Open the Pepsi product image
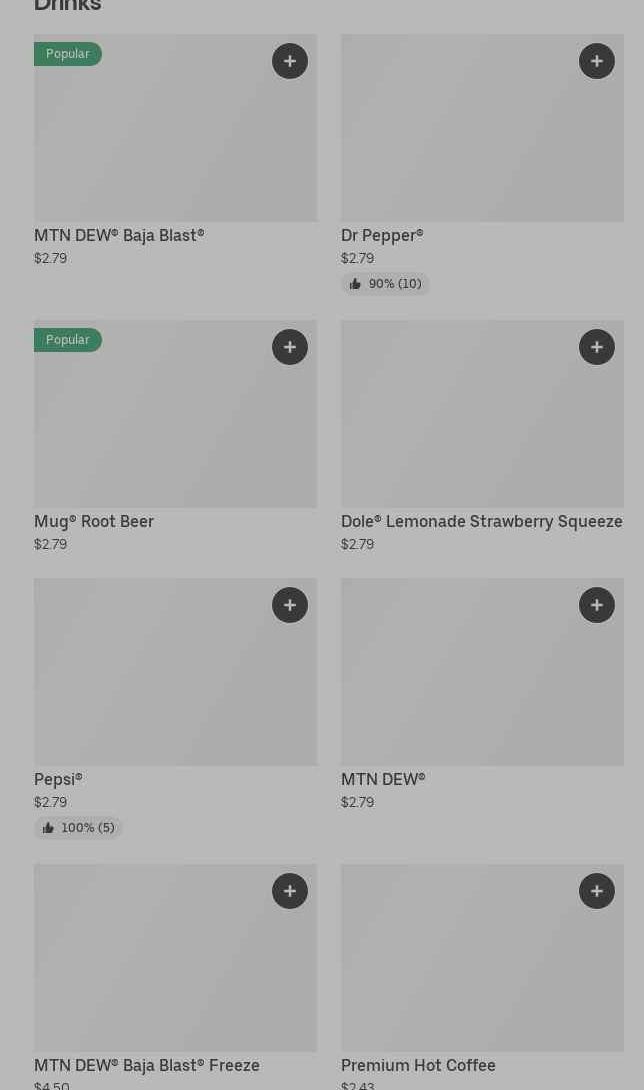Viewport: 644px width, 1090px height. click(175, 680)
